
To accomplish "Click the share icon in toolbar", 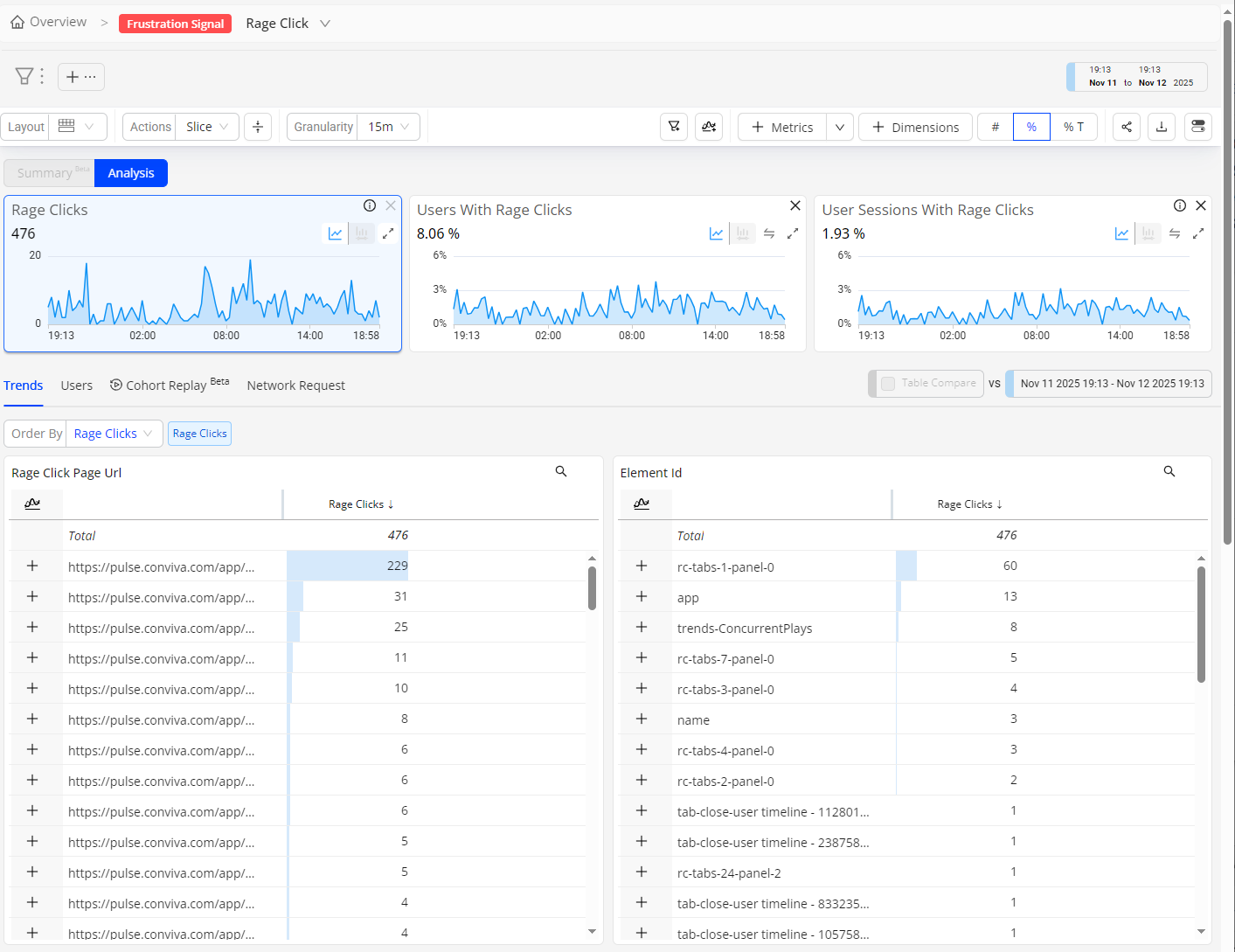I will [x=1127, y=127].
